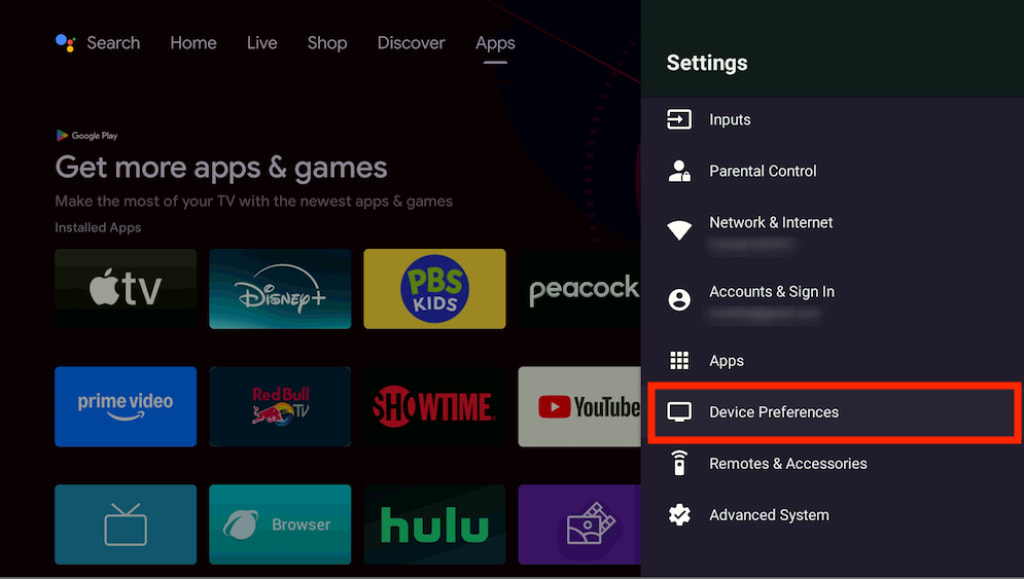This screenshot has width=1024, height=579.
Task: Open the Inputs settings entry
Action: (x=832, y=119)
